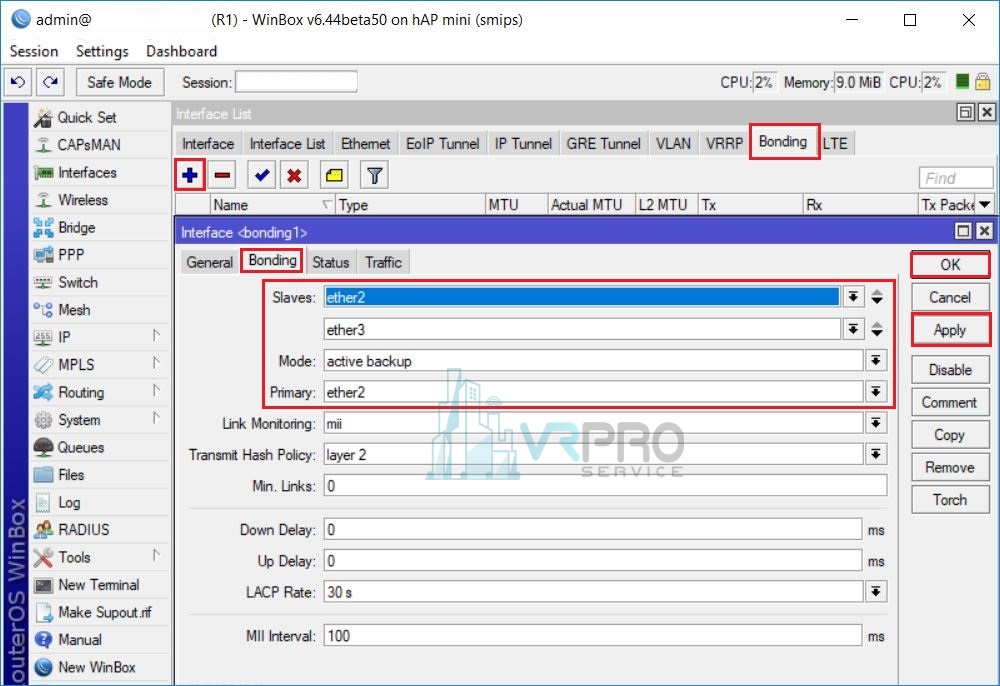This screenshot has height=686, width=1000.
Task: Click the green status indicator square
Action: (962, 82)
